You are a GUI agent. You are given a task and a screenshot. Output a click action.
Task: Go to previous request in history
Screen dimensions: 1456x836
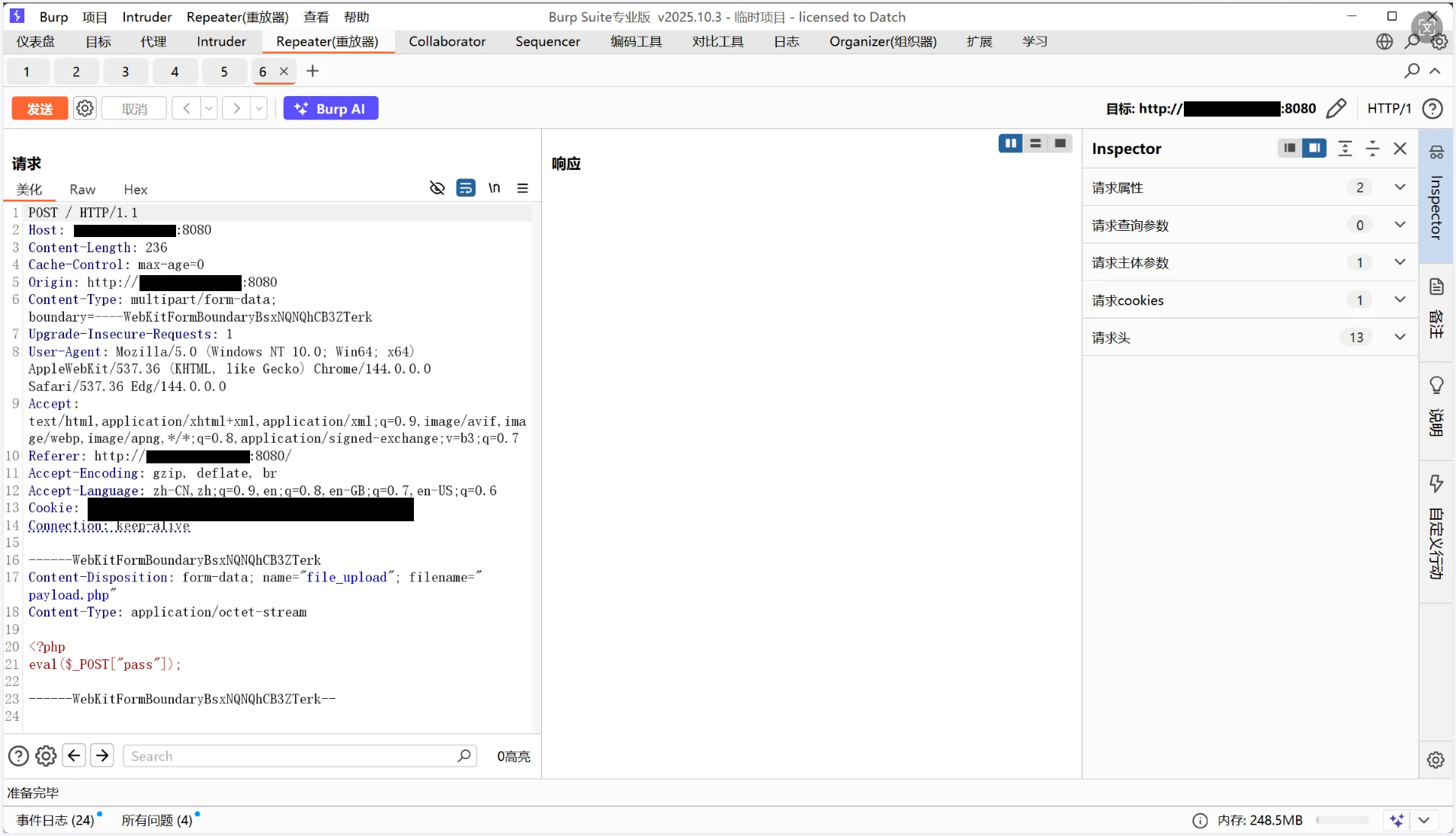[186, 108]
